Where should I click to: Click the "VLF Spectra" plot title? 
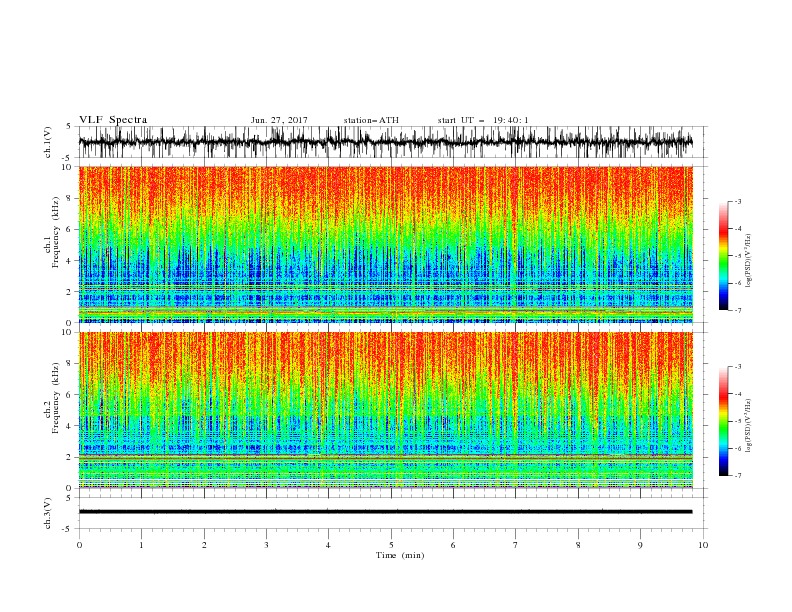(x=113, y=120)
